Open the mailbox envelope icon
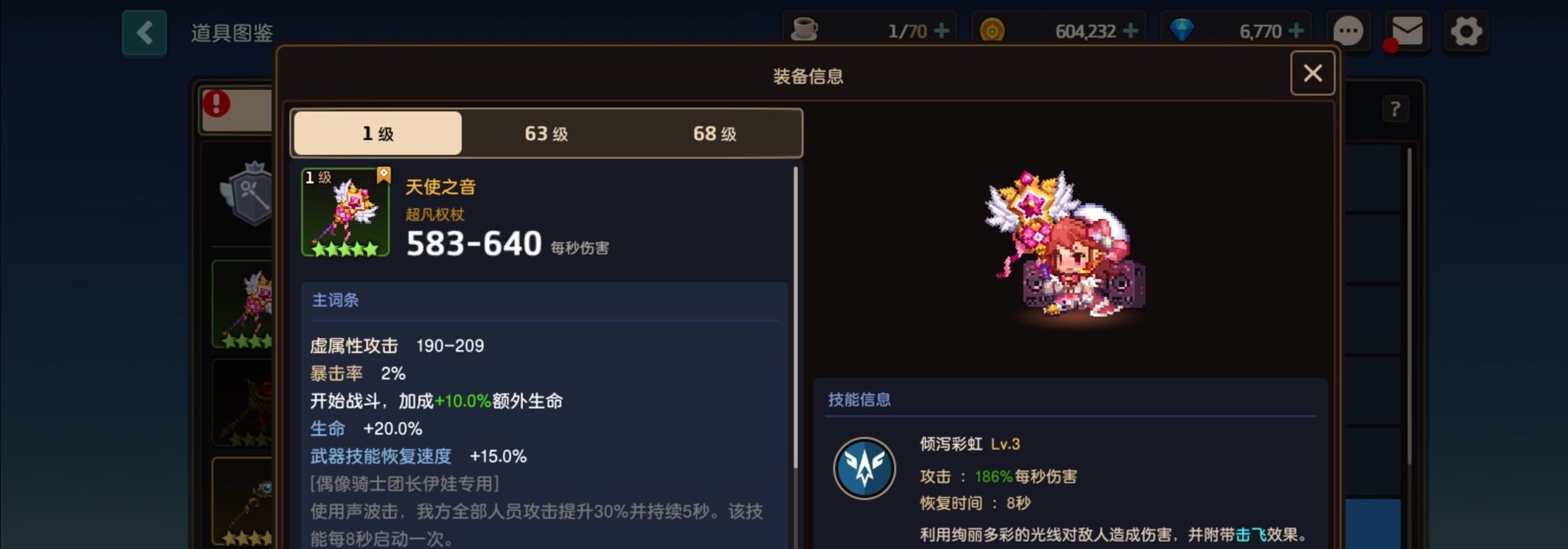 coord(1407,31)
